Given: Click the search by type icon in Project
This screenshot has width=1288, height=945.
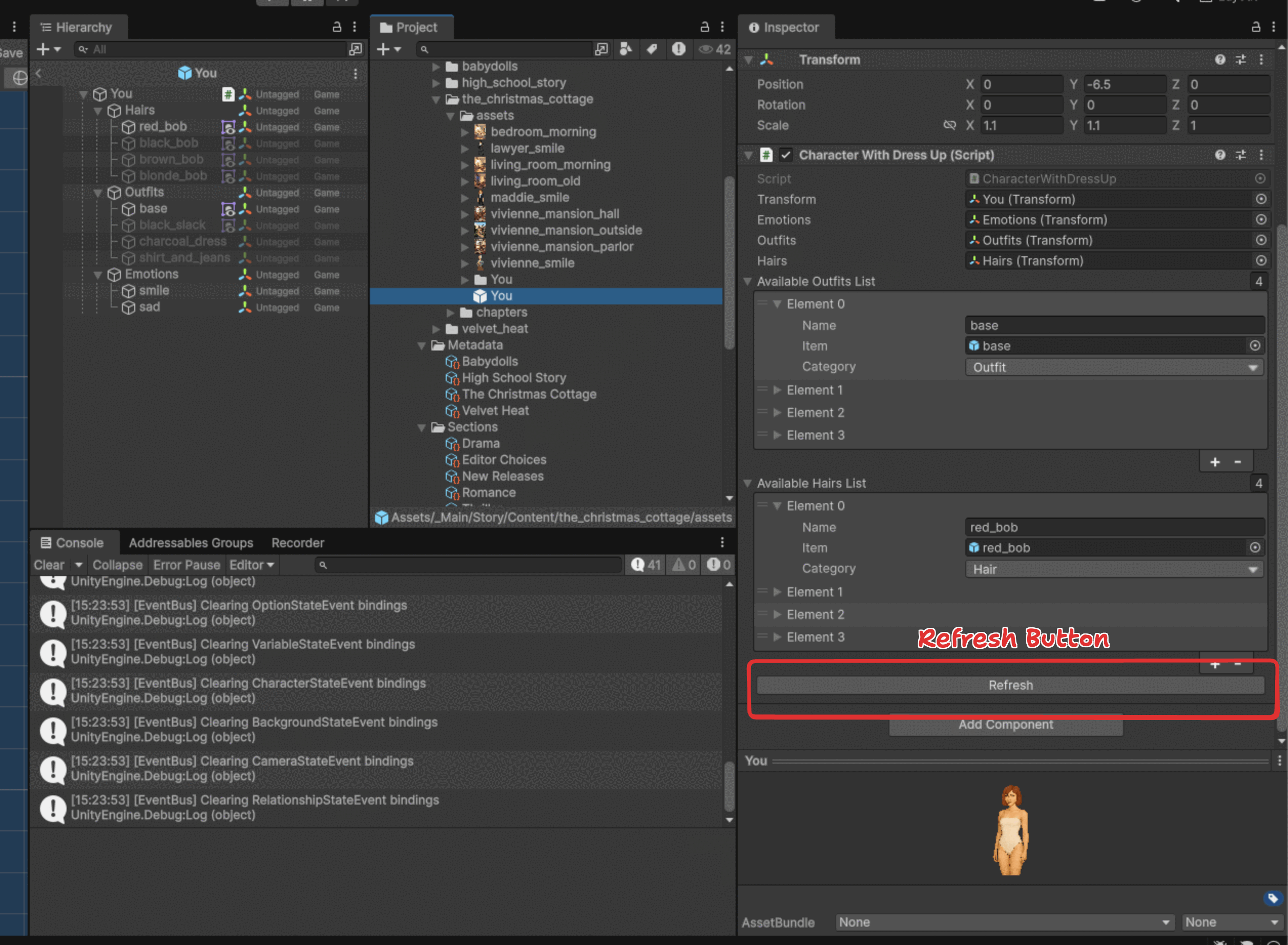Looking at the screenshot, I should pyautogui.click(x=626, y=49).
